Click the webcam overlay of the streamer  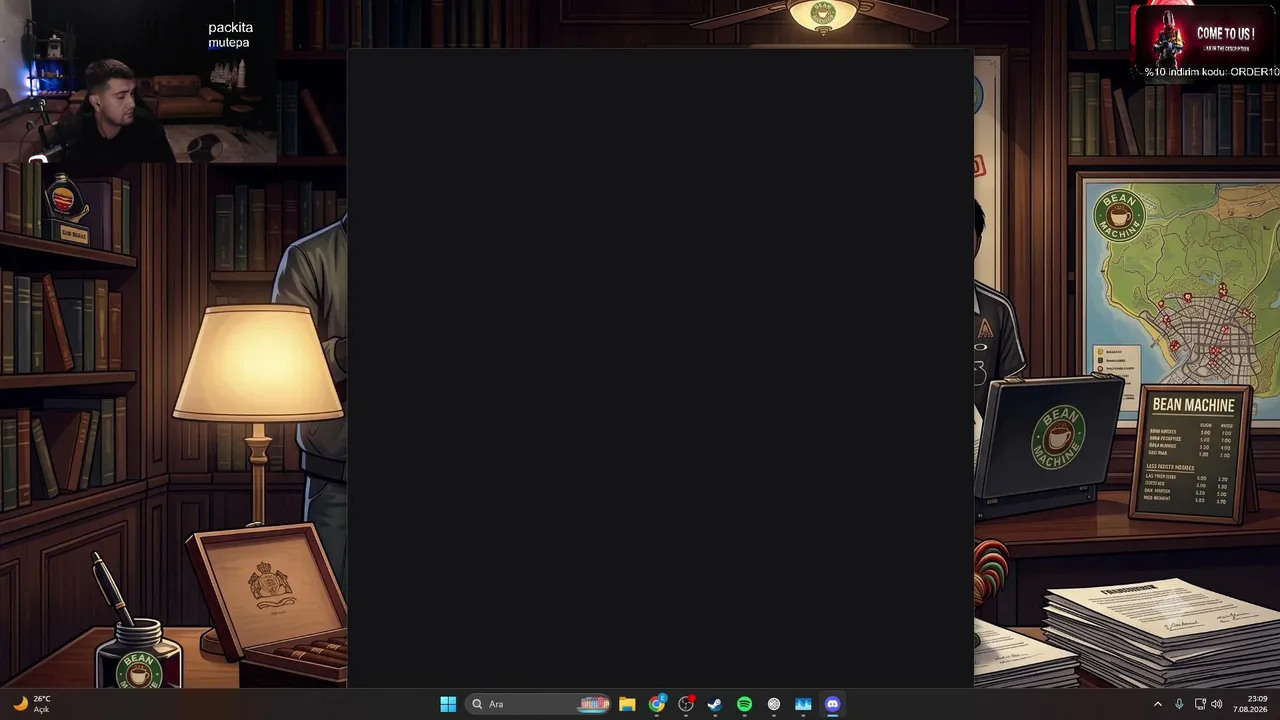(x=138, y=81)
